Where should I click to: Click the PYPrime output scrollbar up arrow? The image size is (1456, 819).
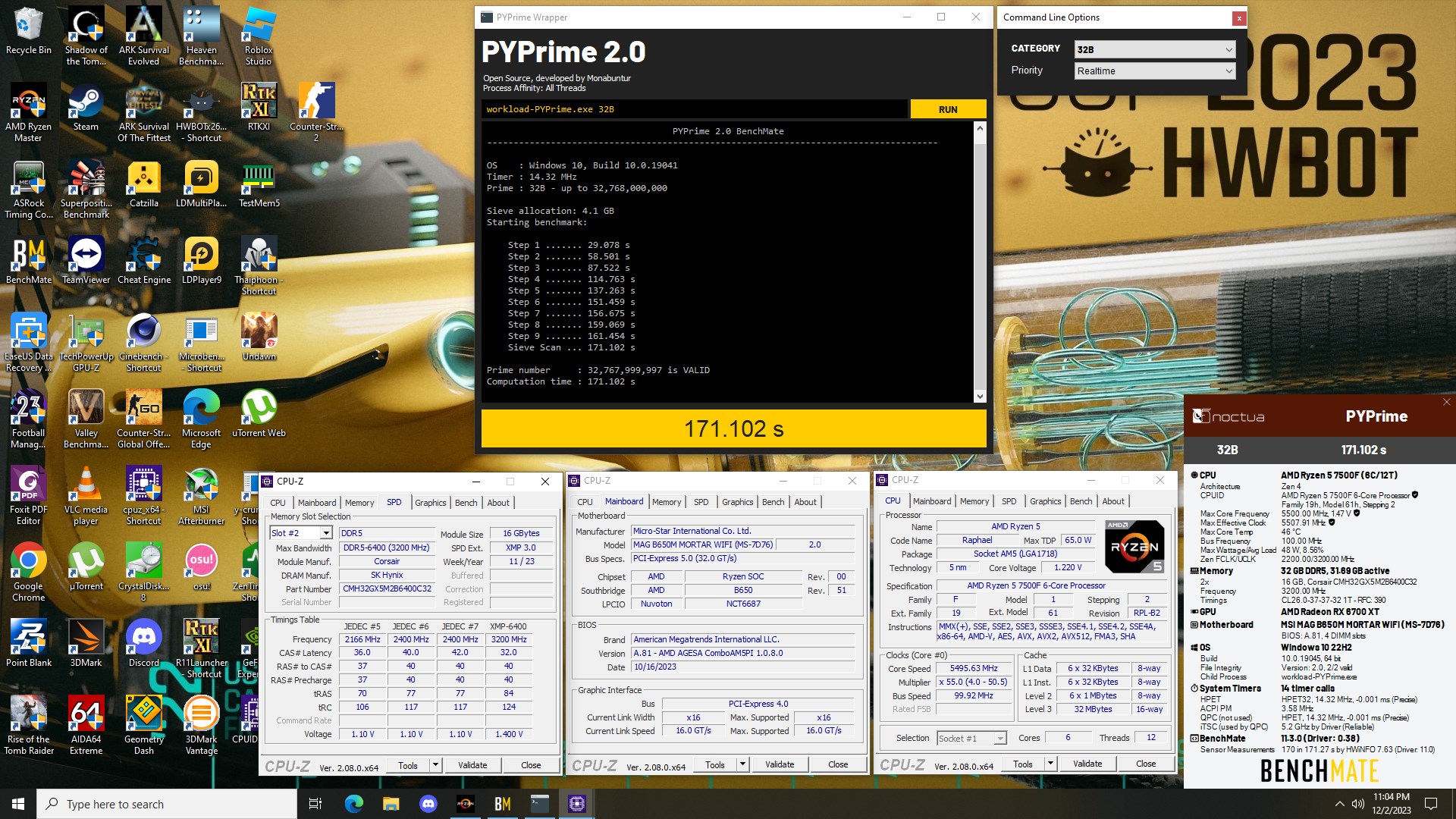tap(980, 128)
